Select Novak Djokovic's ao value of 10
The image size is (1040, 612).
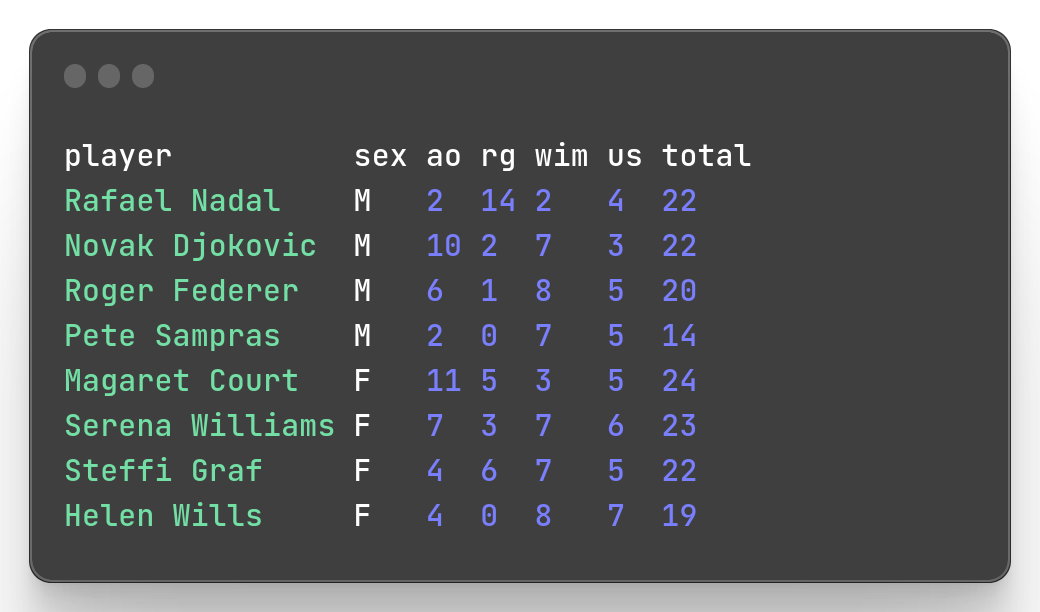coord(444,247)
